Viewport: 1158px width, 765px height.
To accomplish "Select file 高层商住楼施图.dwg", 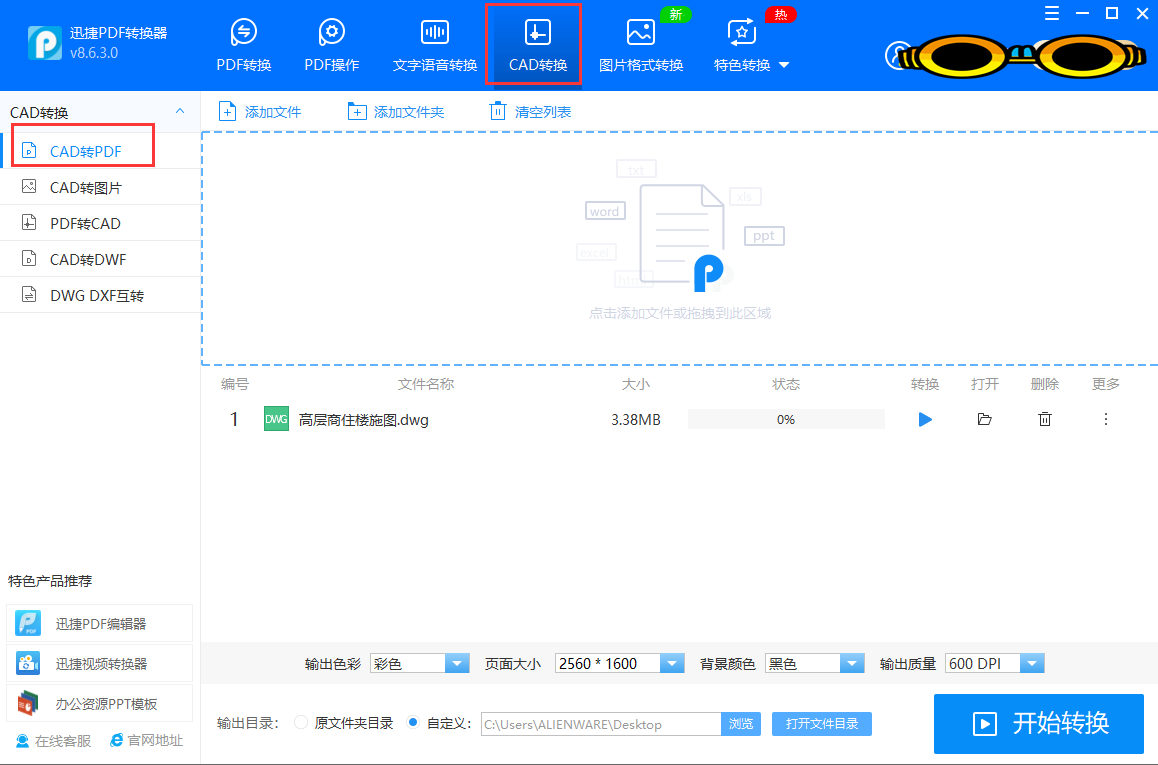I will pos(363,419).
